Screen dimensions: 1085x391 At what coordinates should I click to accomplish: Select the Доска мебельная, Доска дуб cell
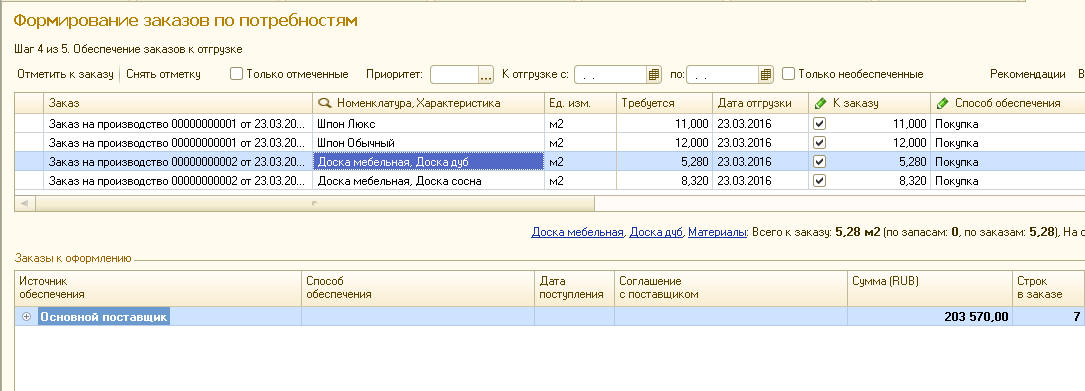[428, 162]
